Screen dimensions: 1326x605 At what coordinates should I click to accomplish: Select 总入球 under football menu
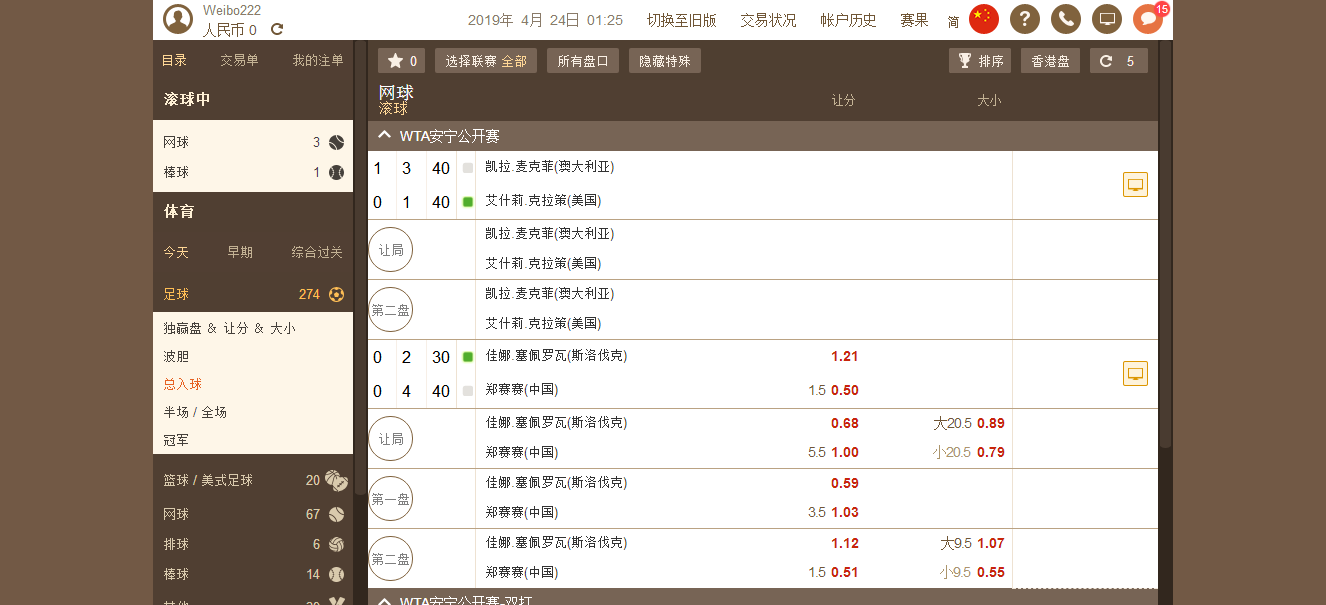coord(183,384)
